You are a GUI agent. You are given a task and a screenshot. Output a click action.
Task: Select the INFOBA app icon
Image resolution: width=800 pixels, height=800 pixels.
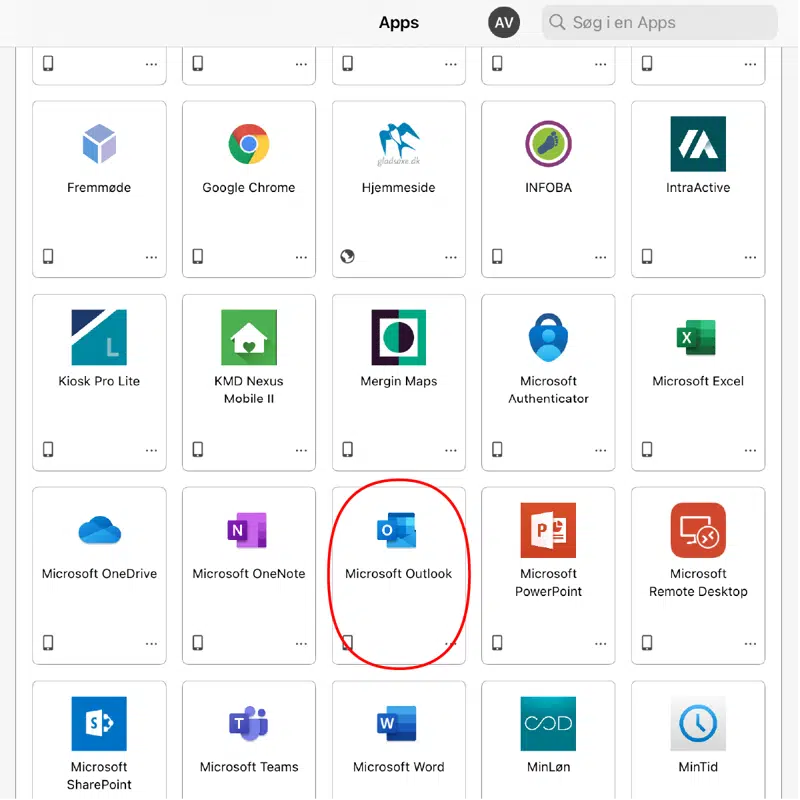(x=548, y=144)
